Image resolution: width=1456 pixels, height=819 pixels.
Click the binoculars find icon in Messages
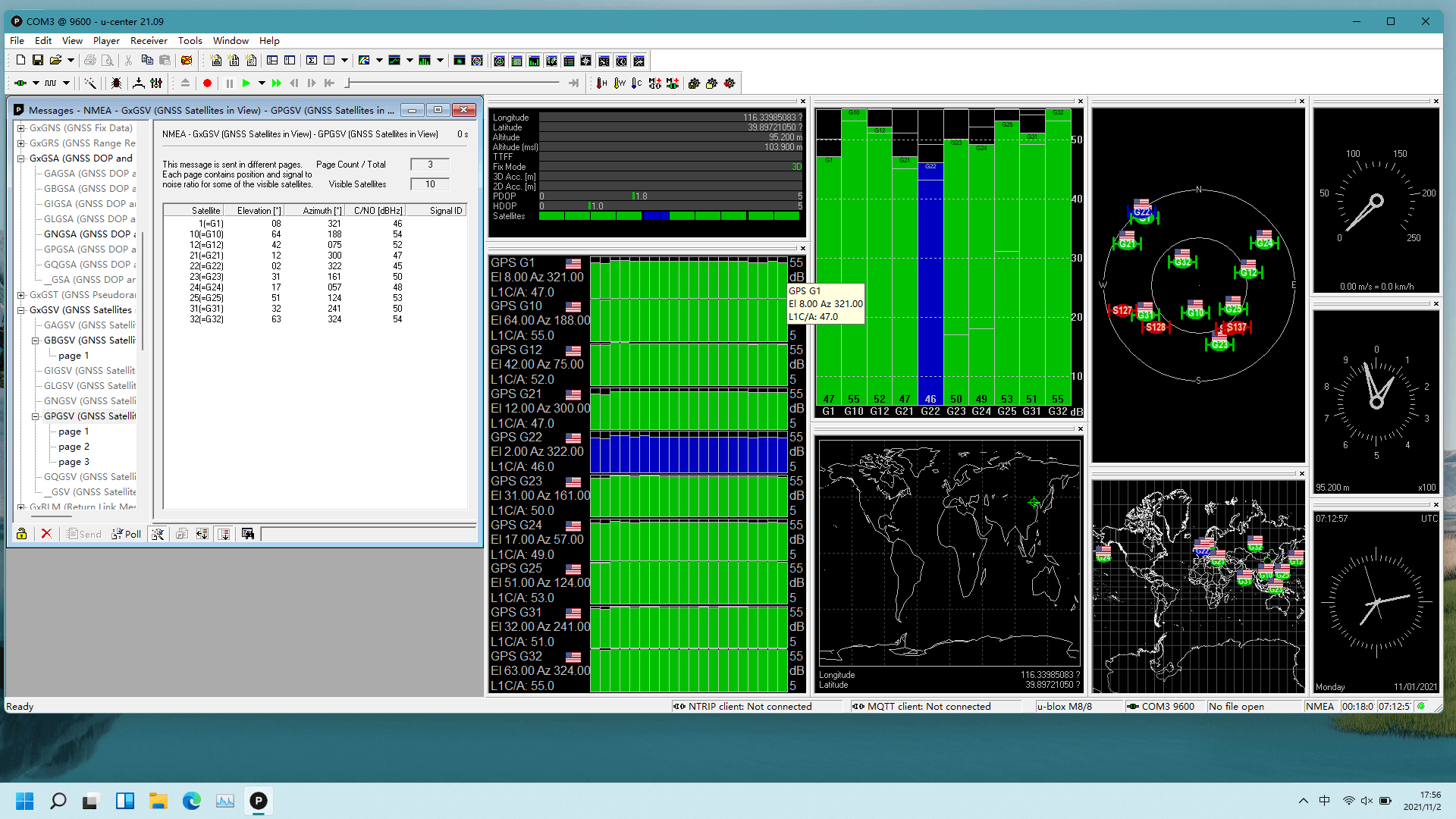click(x=247, y=534)
